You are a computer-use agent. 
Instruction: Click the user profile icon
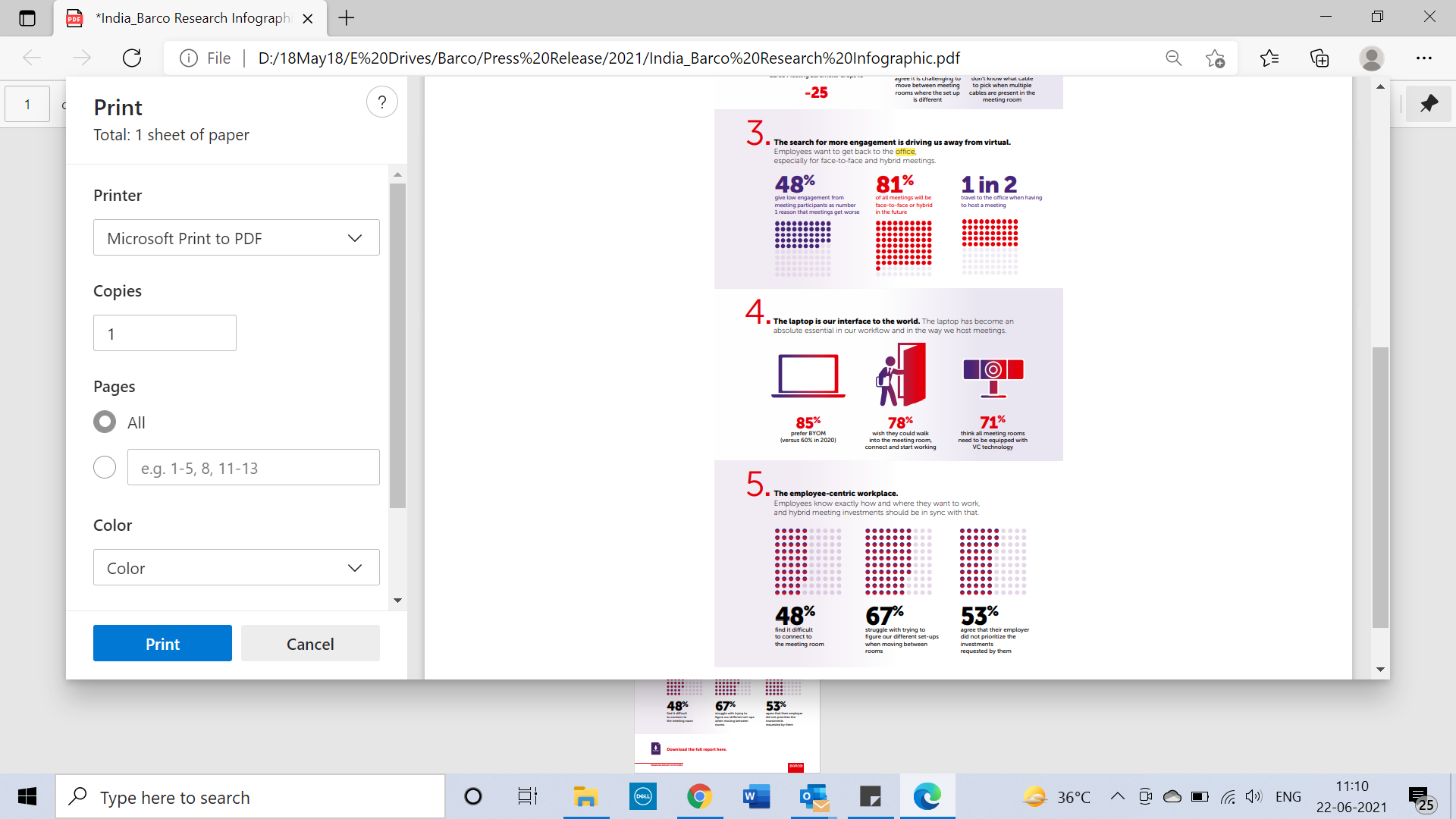tap(1371, 58)
